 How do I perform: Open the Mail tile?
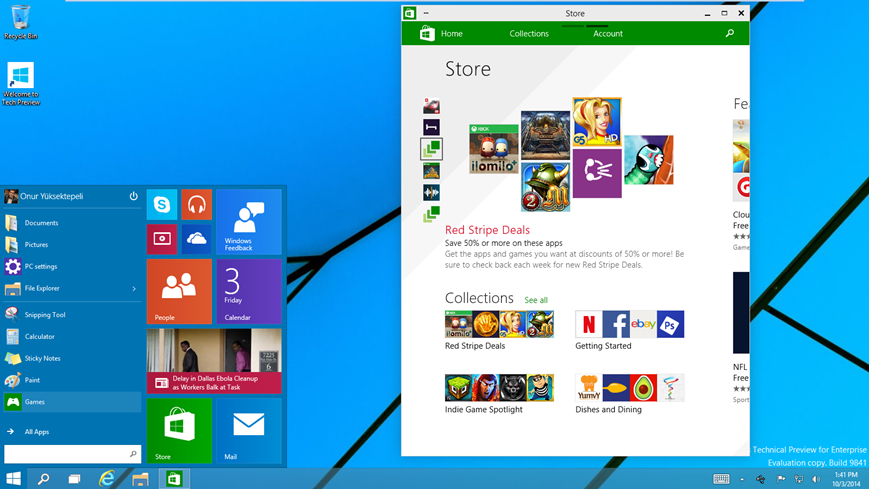(x=248, y=430)
